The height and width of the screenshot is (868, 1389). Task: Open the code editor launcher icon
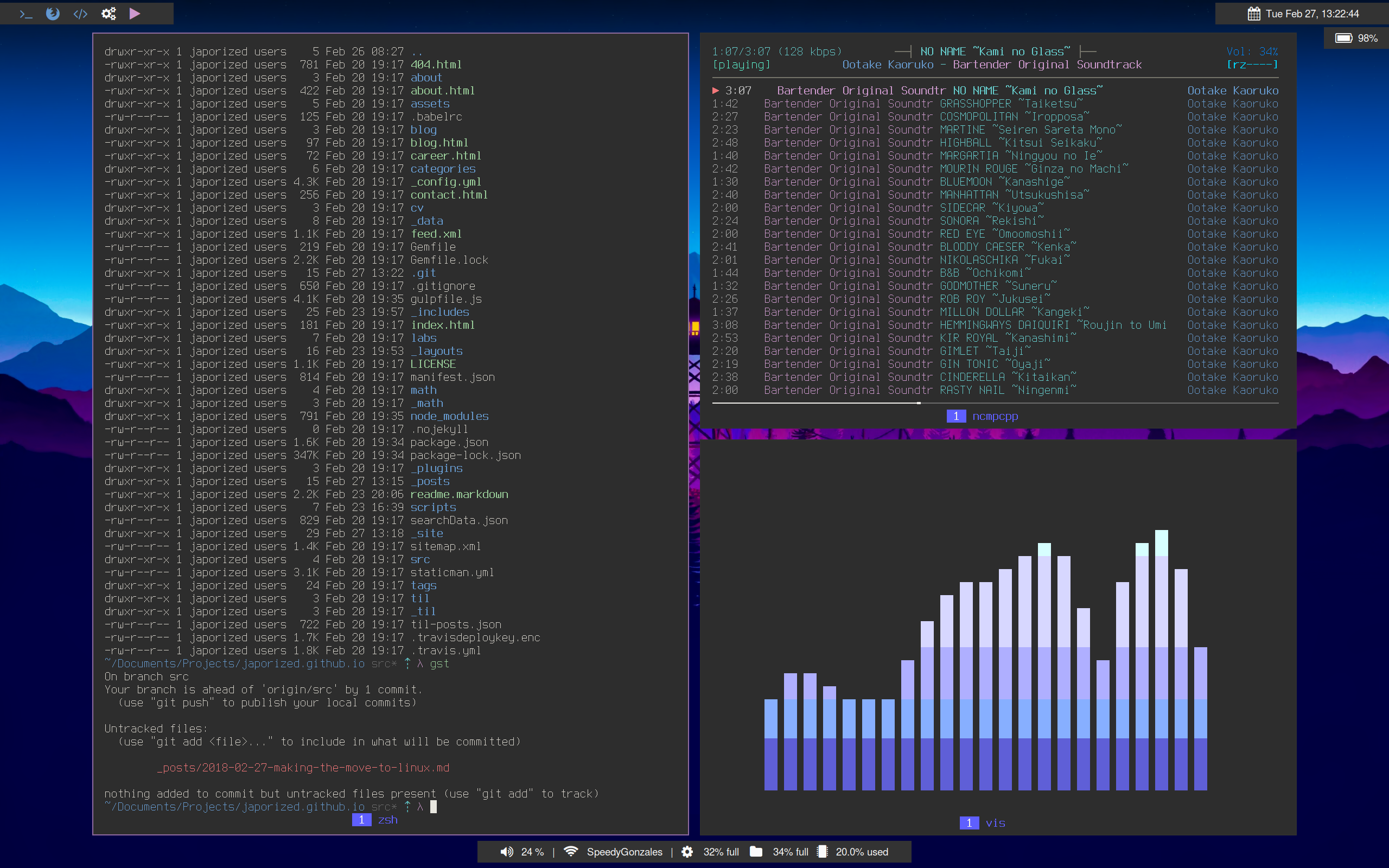tap(80, 13)
